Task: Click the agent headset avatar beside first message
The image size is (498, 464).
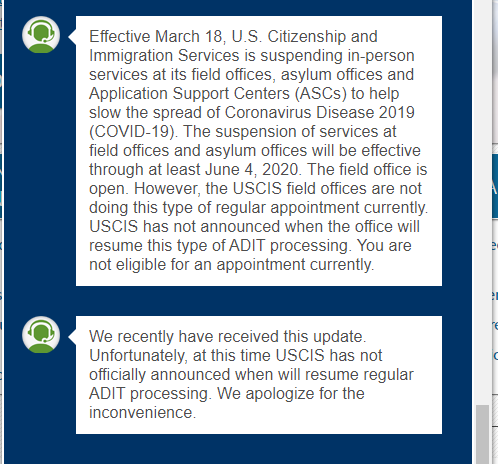Action: 41,35
